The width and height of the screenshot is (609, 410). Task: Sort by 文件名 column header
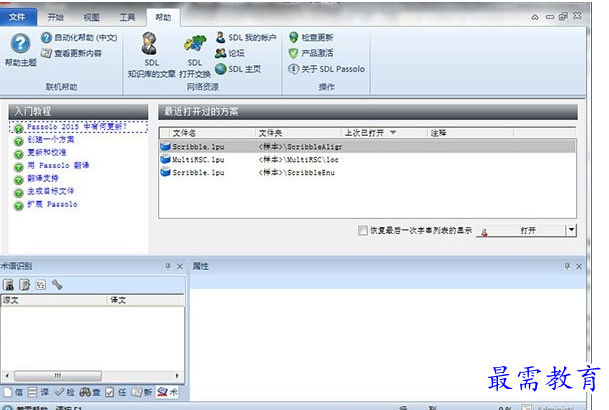[x=213, y=133]
